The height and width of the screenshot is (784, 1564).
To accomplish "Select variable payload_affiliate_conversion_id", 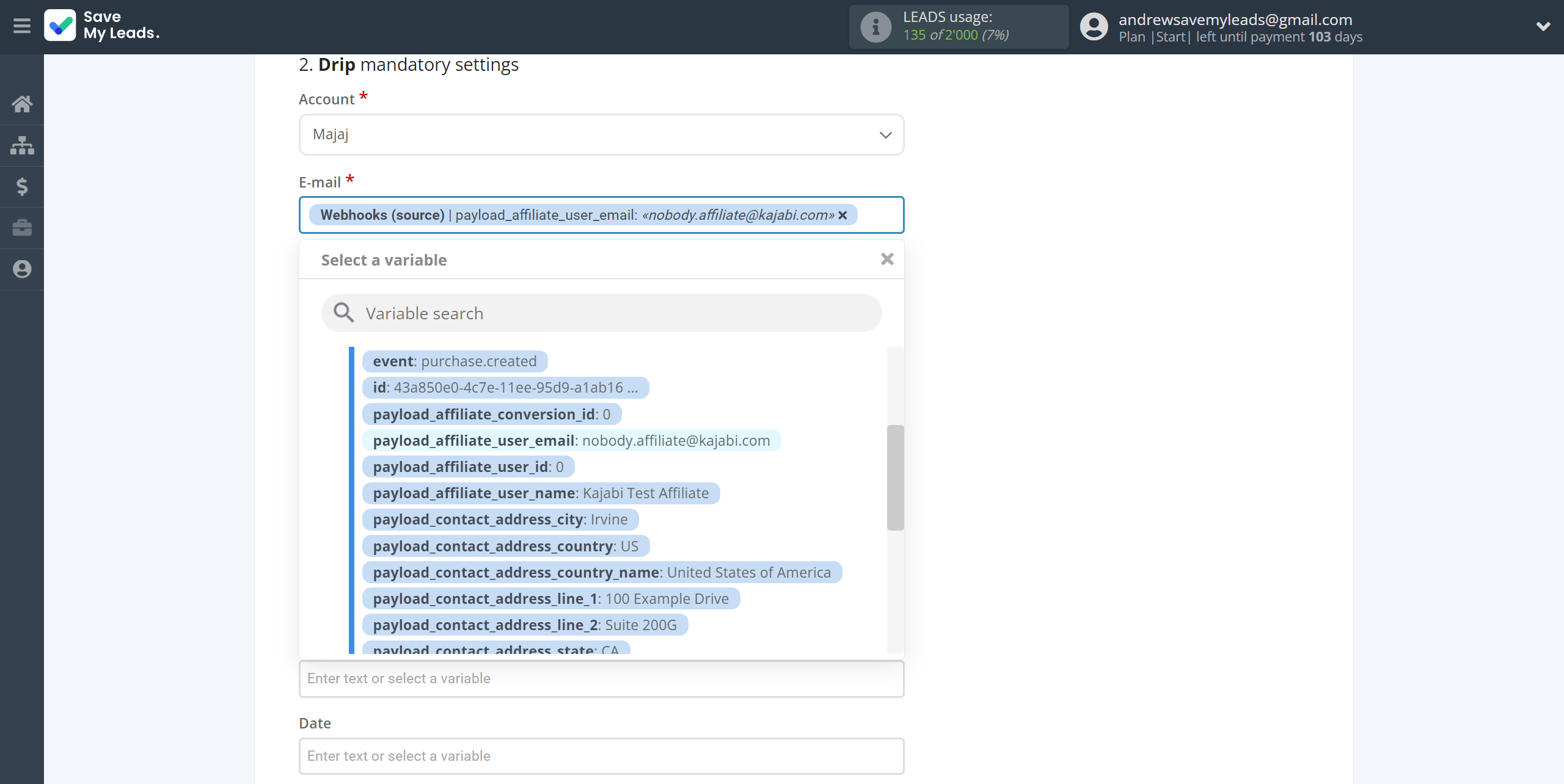I will coord(492,414).
